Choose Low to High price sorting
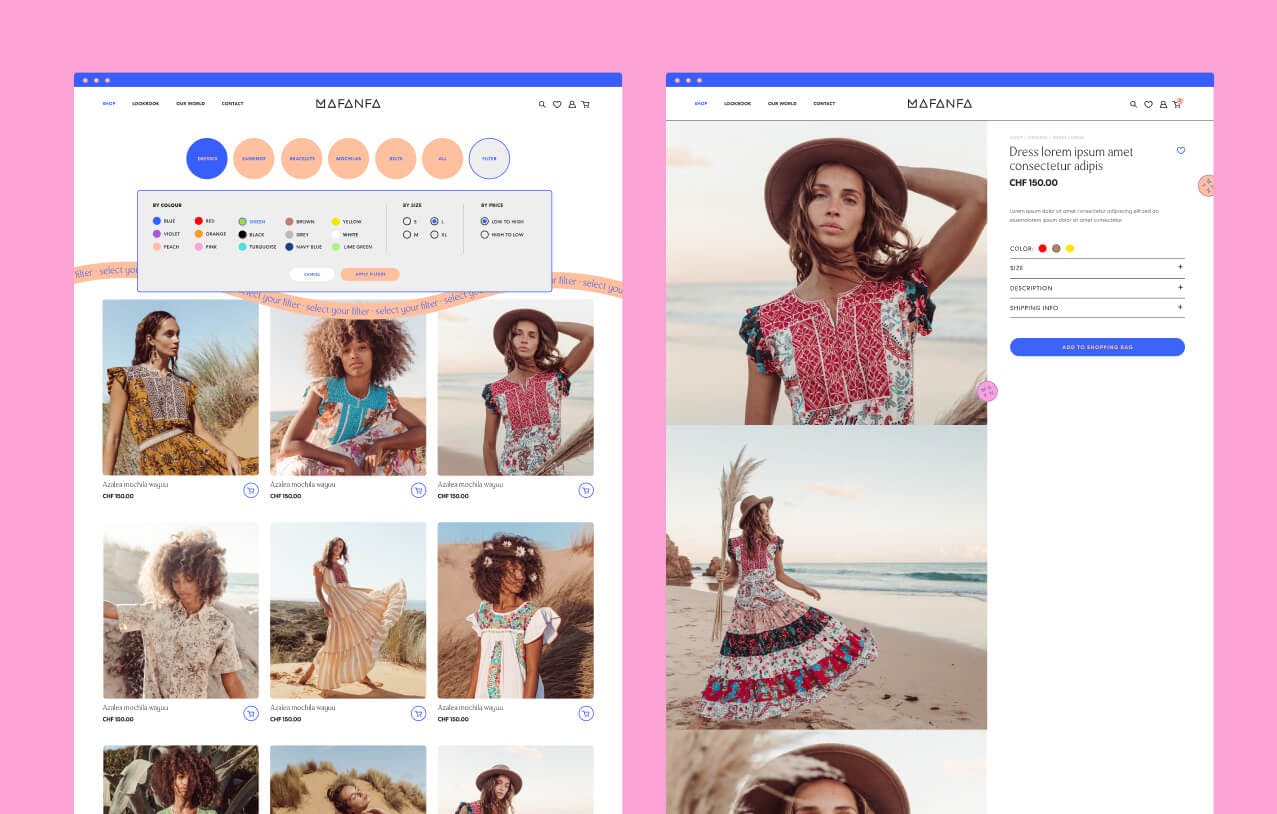The height and width of the screenshot is (814, 1277). click(x=485, y=221)
